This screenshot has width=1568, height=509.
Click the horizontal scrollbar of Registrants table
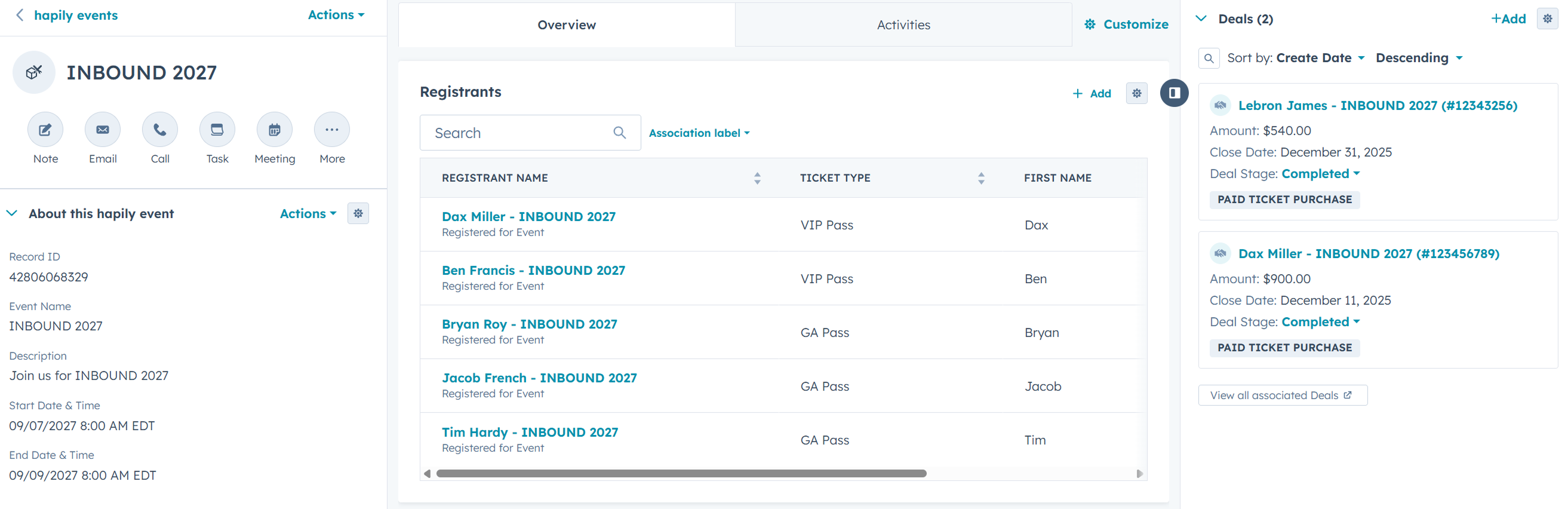tap(681, 474)
